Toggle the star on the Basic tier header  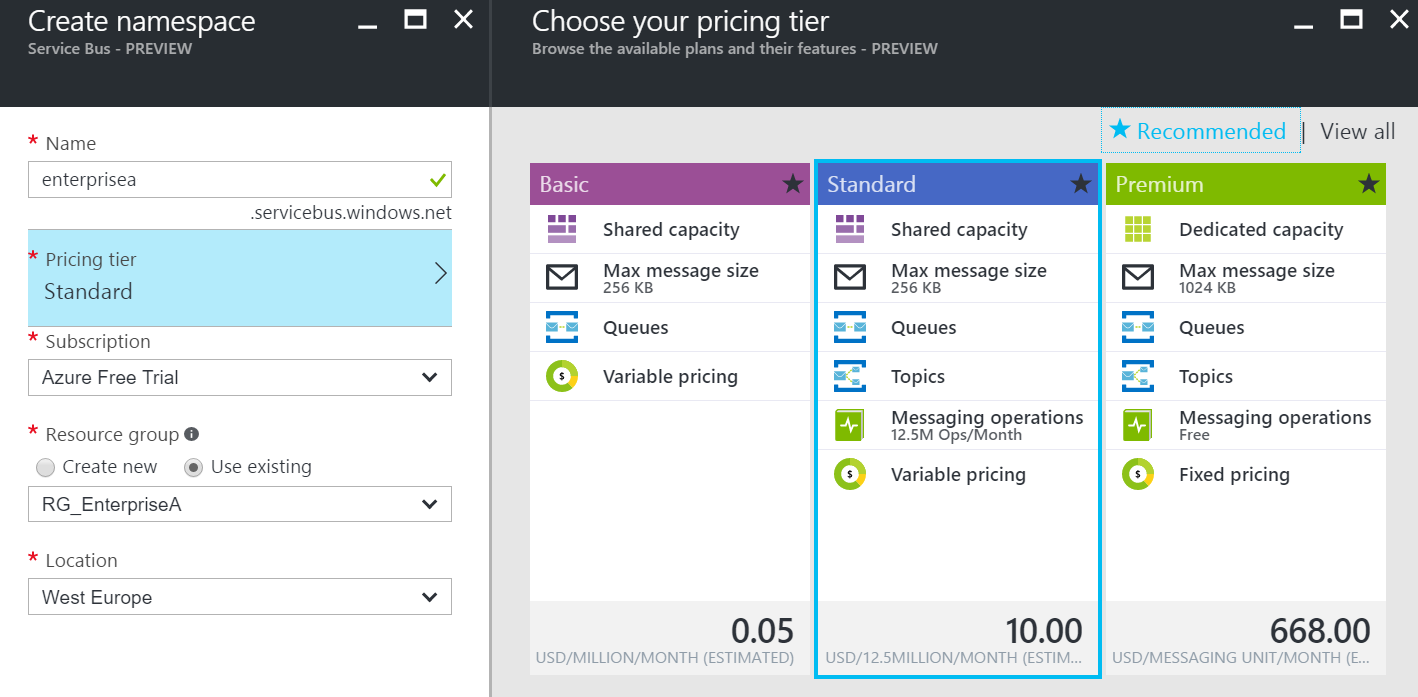793,184
